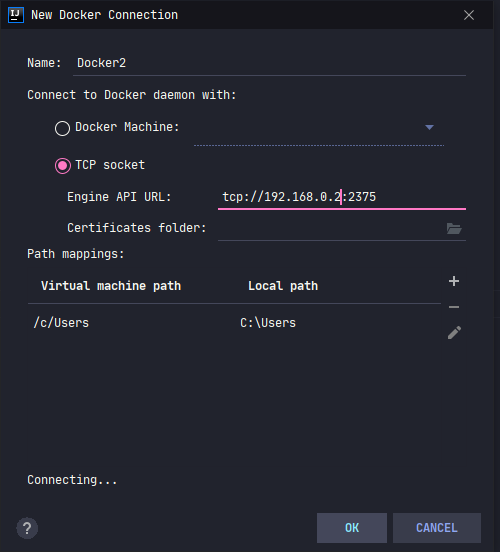Click into the Engine API URL field
This screenshot has height=552, width=500.
(342, 197)
